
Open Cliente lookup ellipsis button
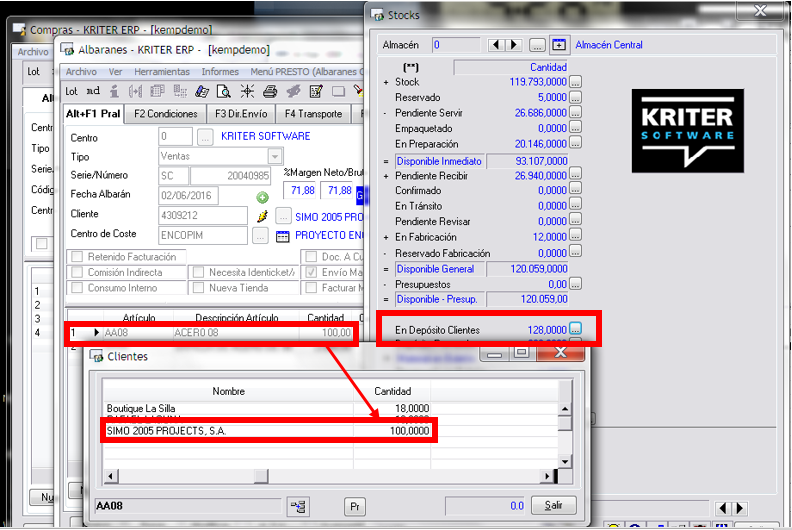click(x=283, y=216)
